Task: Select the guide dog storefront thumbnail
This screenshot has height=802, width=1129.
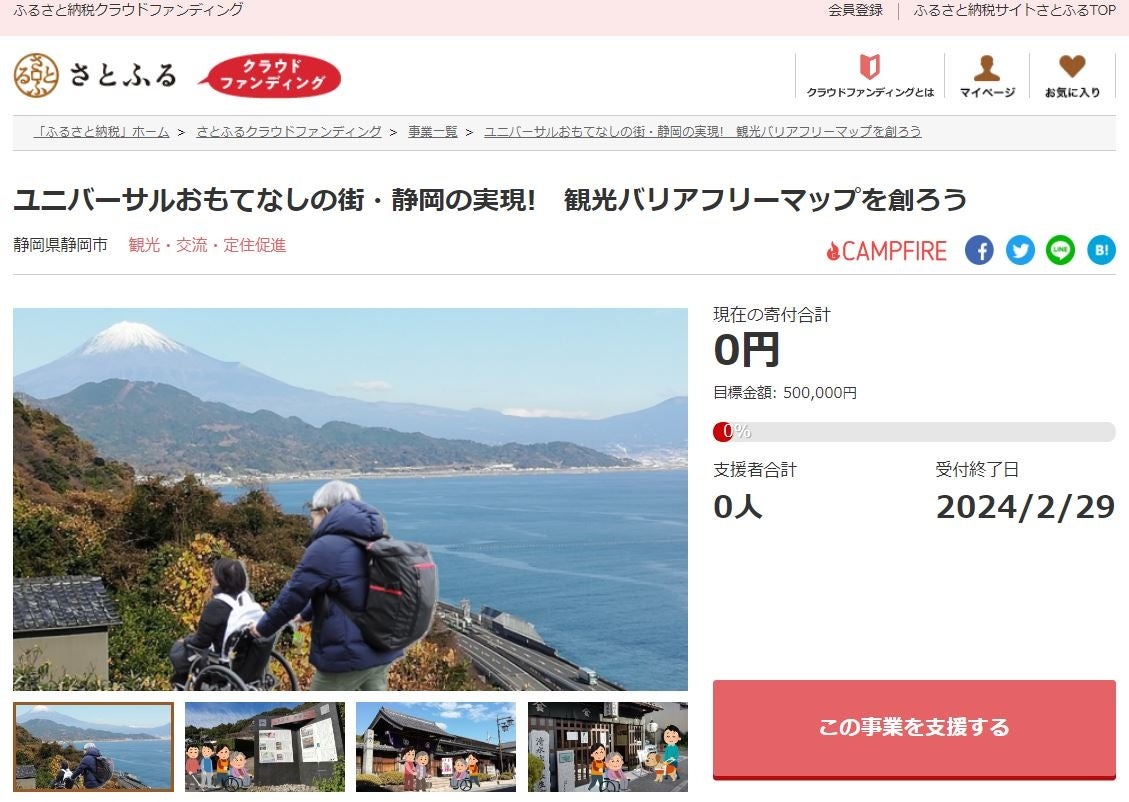Action: click(608, 747)
